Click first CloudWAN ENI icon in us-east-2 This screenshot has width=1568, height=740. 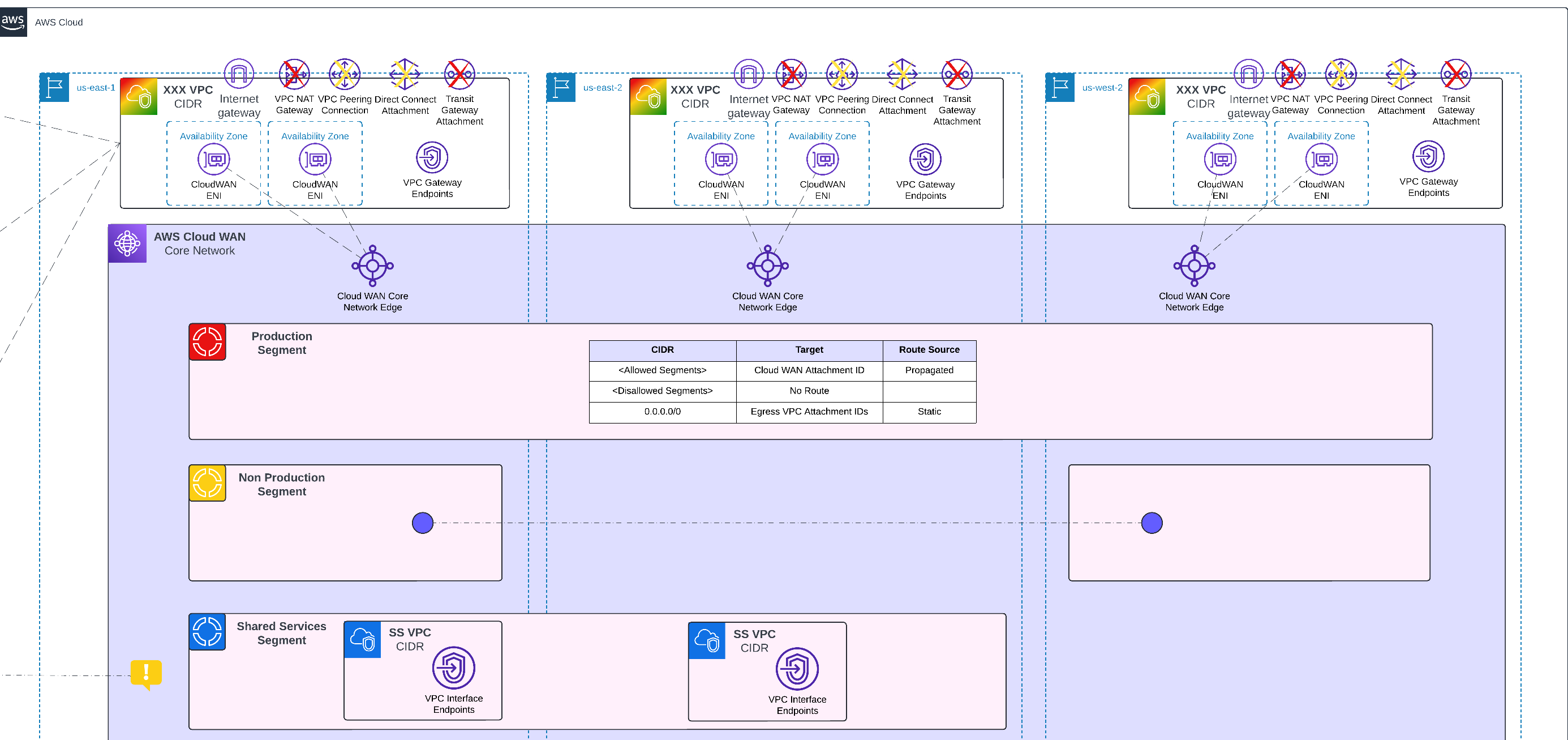tap(721, 160)
